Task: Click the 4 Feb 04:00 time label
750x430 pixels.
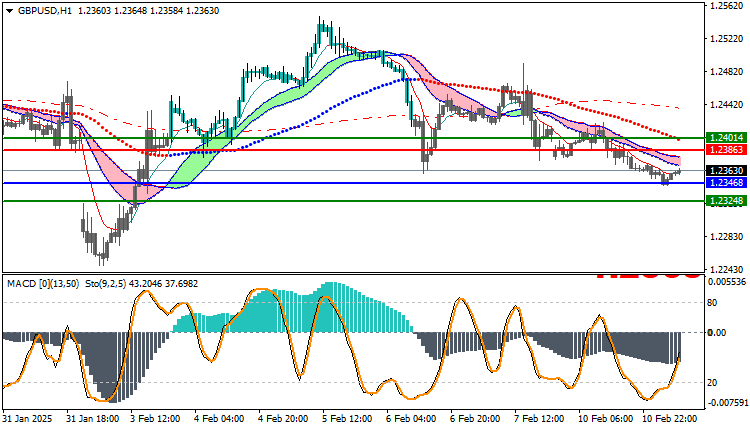Action: [x=220, y=419]
